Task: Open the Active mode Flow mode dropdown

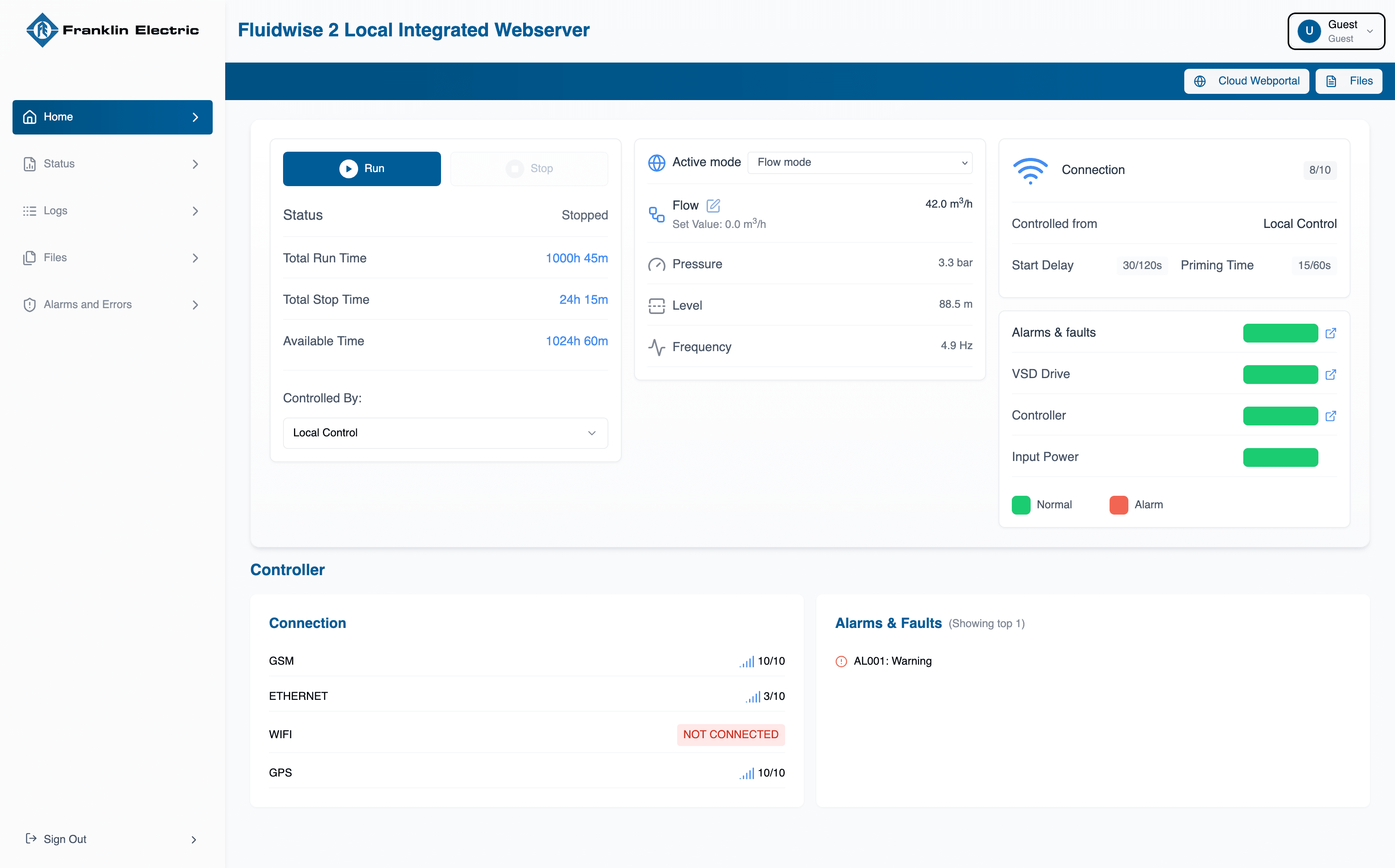Action: (859, 163)
